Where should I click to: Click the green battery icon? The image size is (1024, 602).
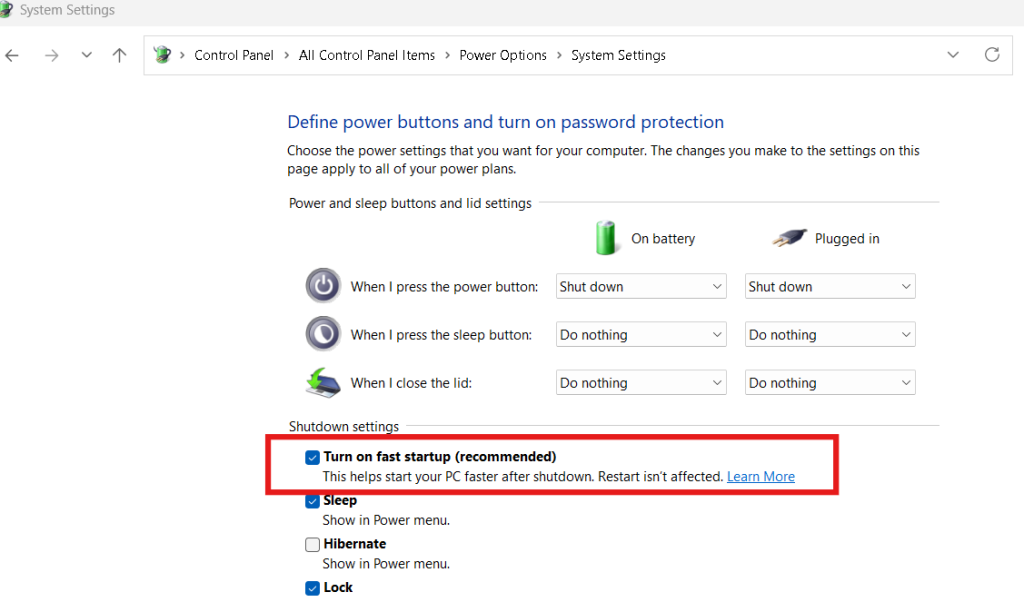pyautogui.click(x=607, y=238)
